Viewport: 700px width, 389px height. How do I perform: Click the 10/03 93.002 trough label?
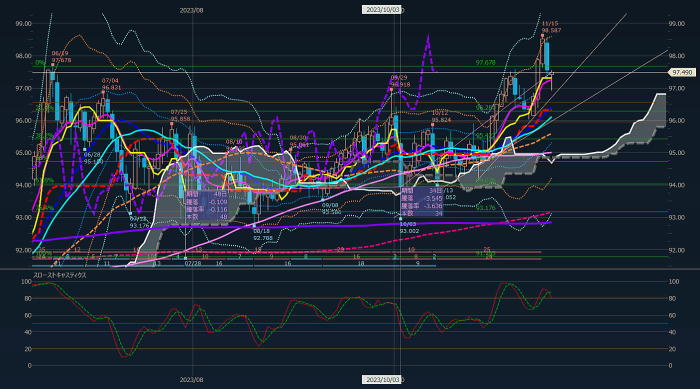[x=409, y=227]
